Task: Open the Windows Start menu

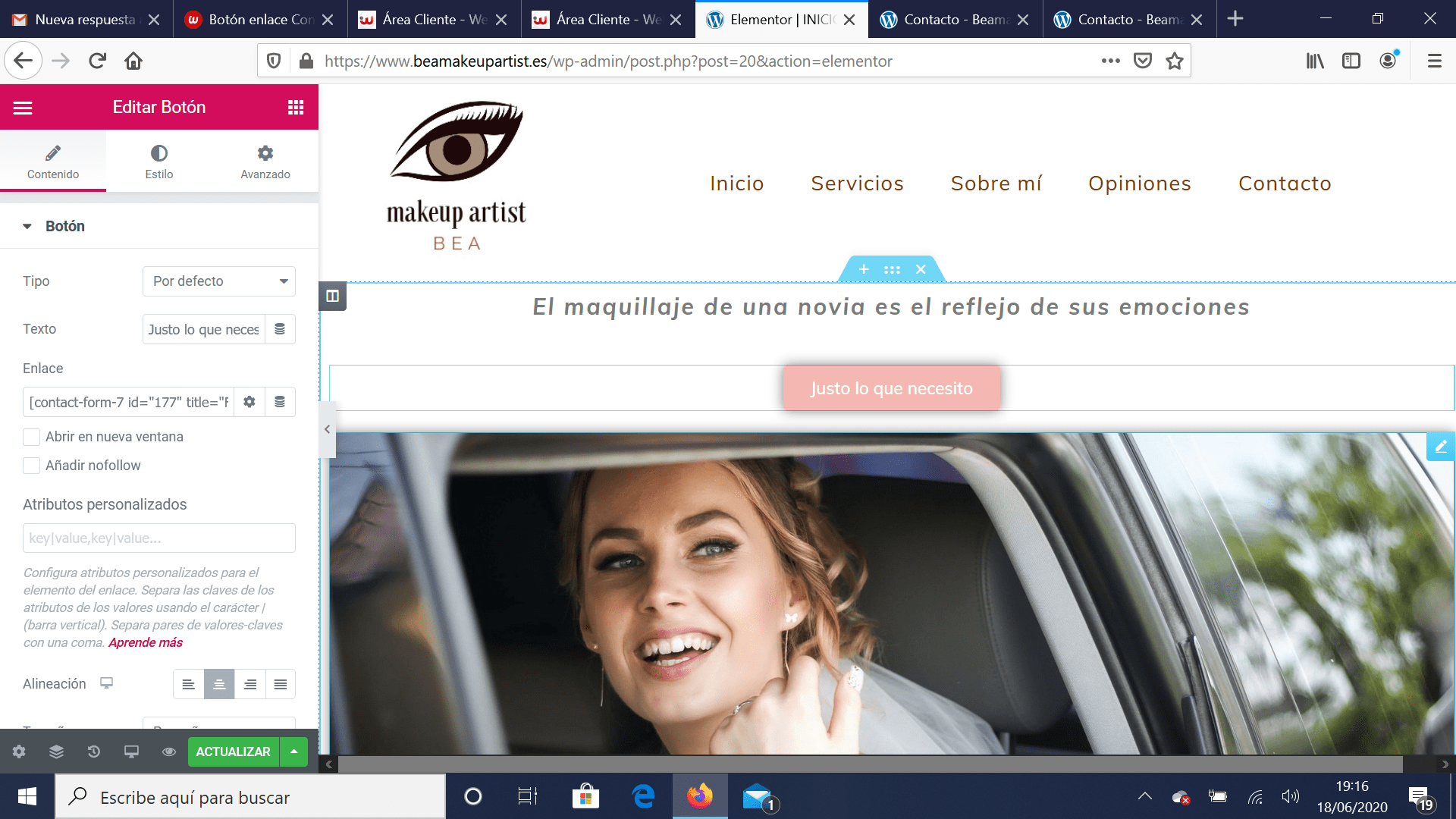Action: click(x=27, y=796)
